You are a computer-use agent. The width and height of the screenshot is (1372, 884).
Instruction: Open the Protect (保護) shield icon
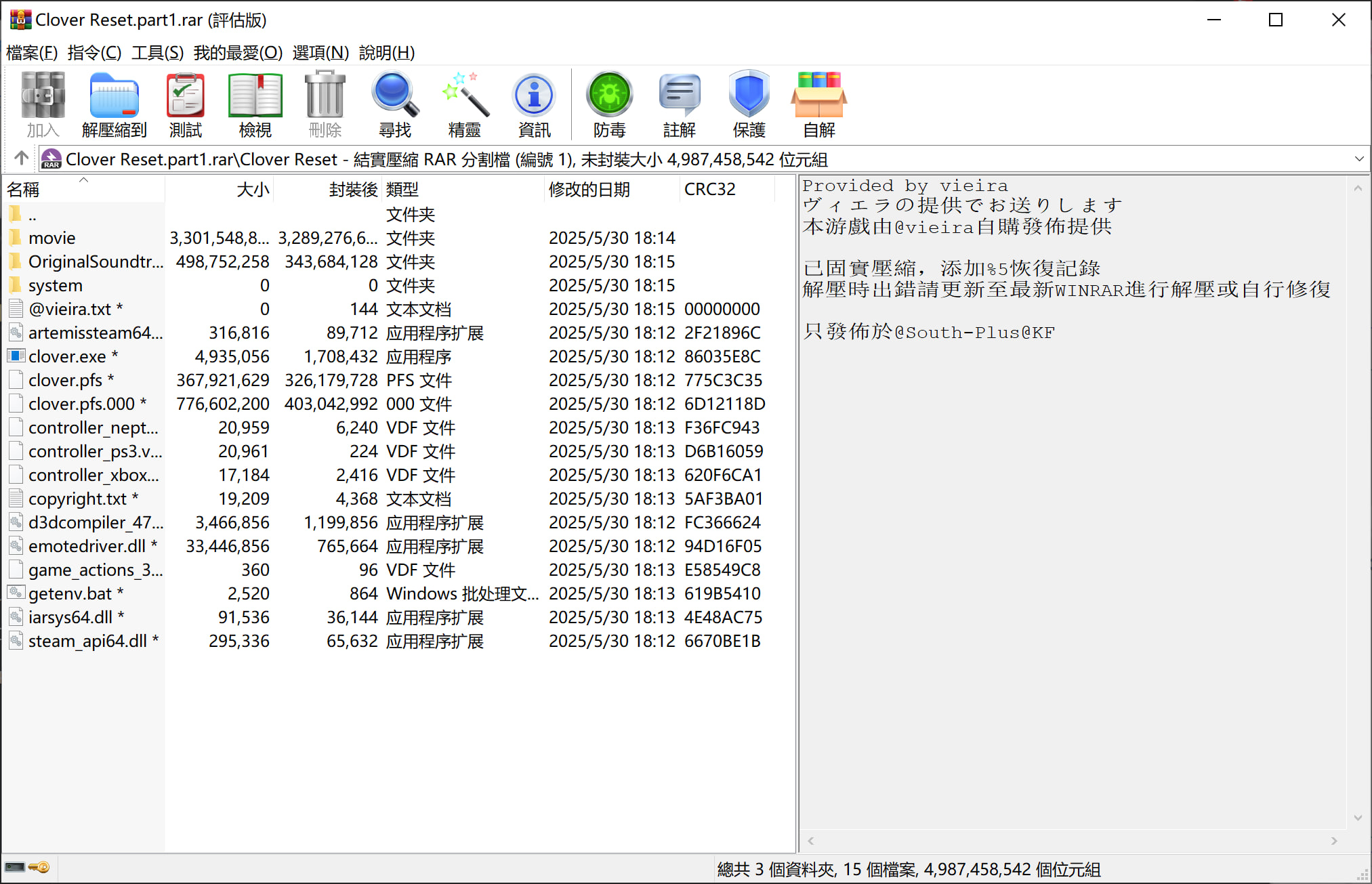click(749, 104)
